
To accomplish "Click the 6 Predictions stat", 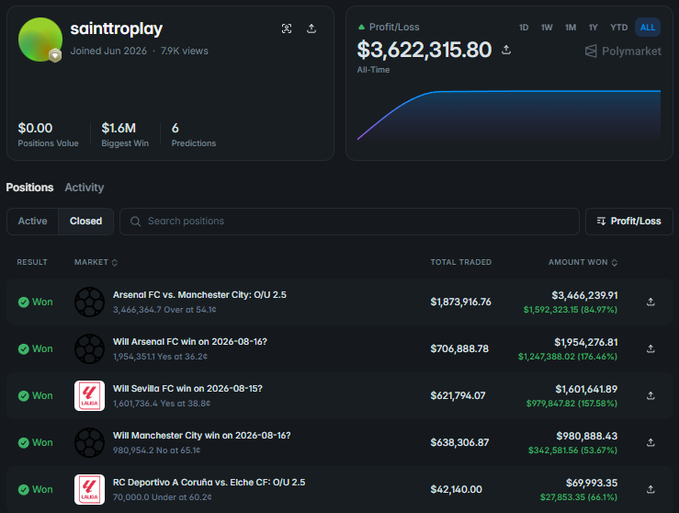I will point(194,134).
